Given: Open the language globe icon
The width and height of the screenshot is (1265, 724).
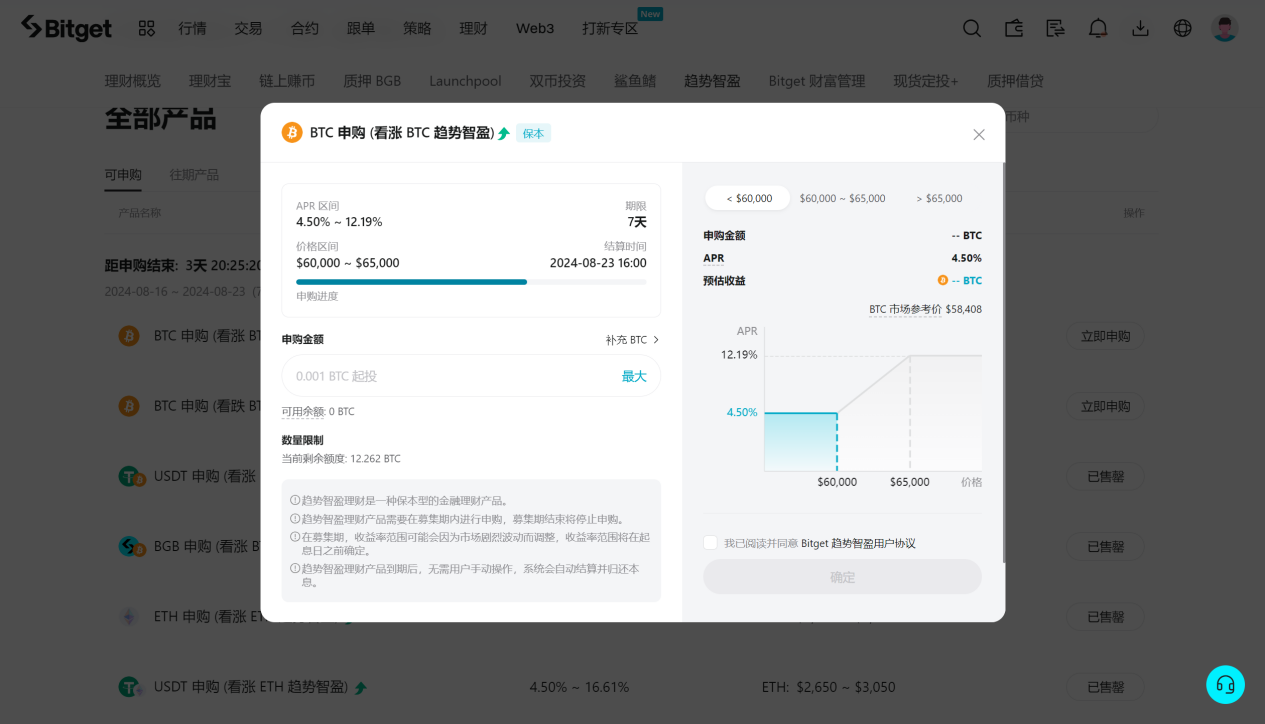Looking at the screenshot, I should [1183, 28].
